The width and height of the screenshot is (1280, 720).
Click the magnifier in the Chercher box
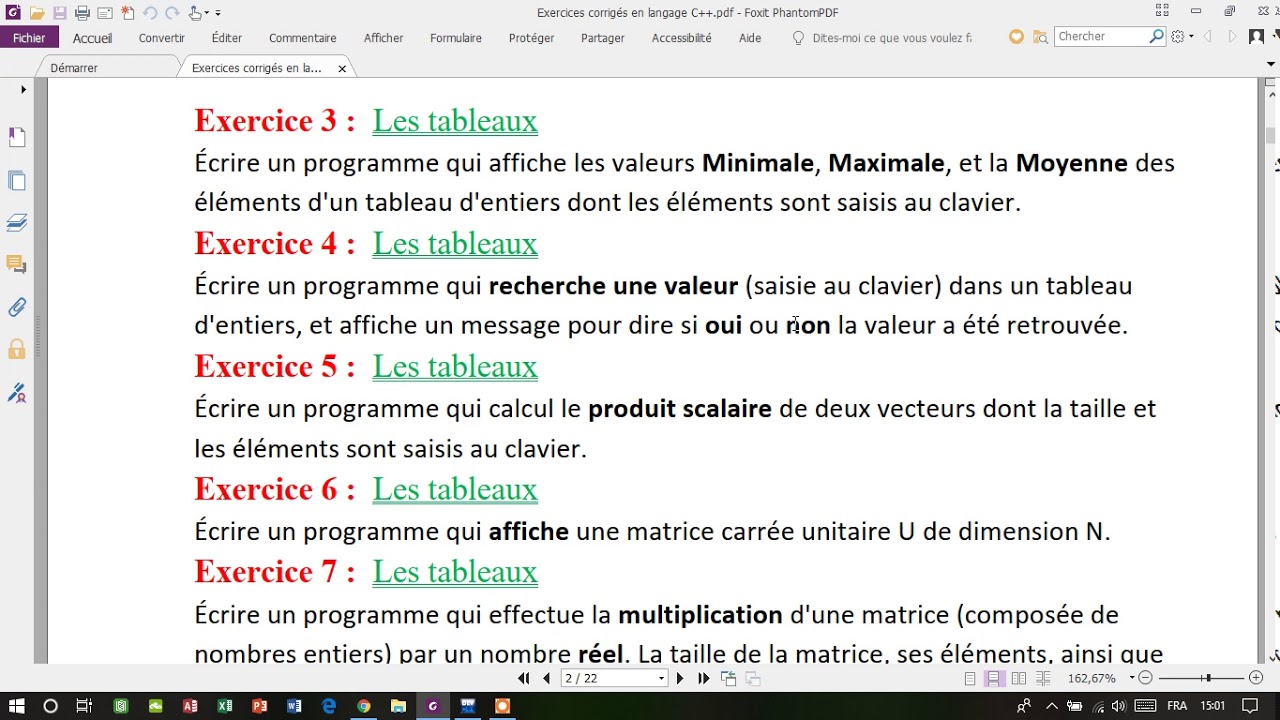click(1157, 36)
